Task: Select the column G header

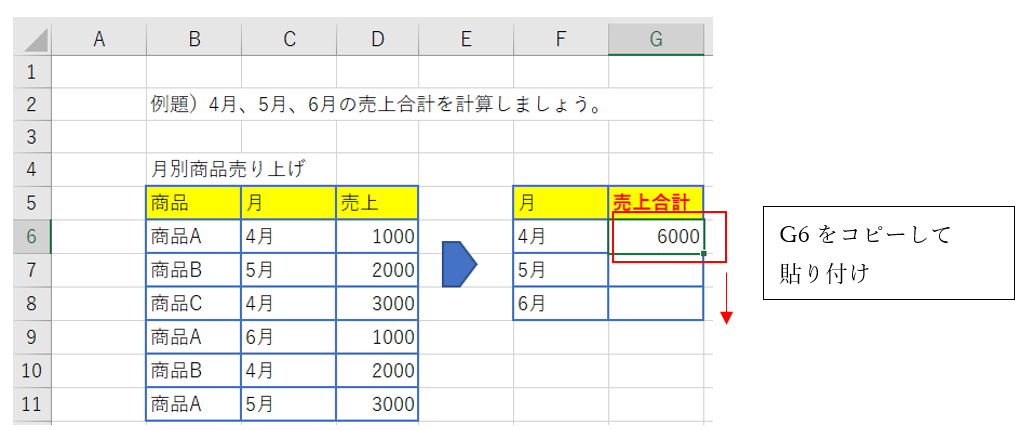Action: point(656,39)
